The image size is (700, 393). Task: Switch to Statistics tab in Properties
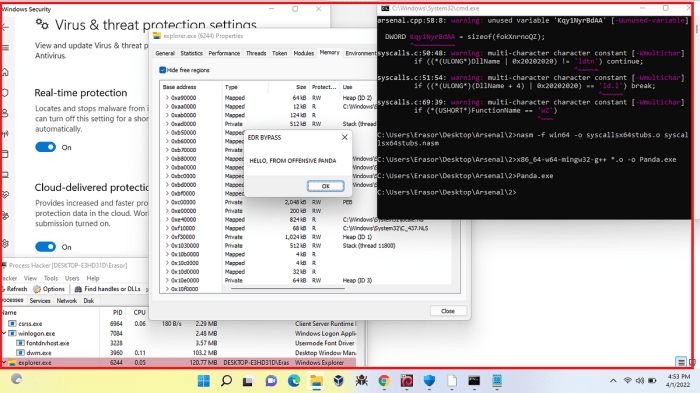pyautogui.click(x=192, y=53)
